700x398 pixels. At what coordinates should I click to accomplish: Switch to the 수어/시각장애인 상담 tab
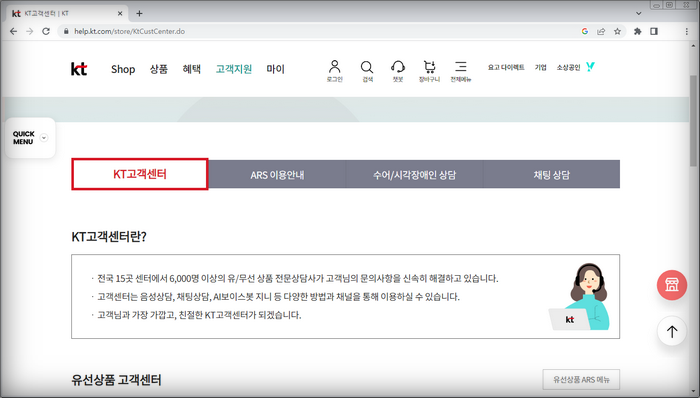pyautogui.click(x=415, y=174)
